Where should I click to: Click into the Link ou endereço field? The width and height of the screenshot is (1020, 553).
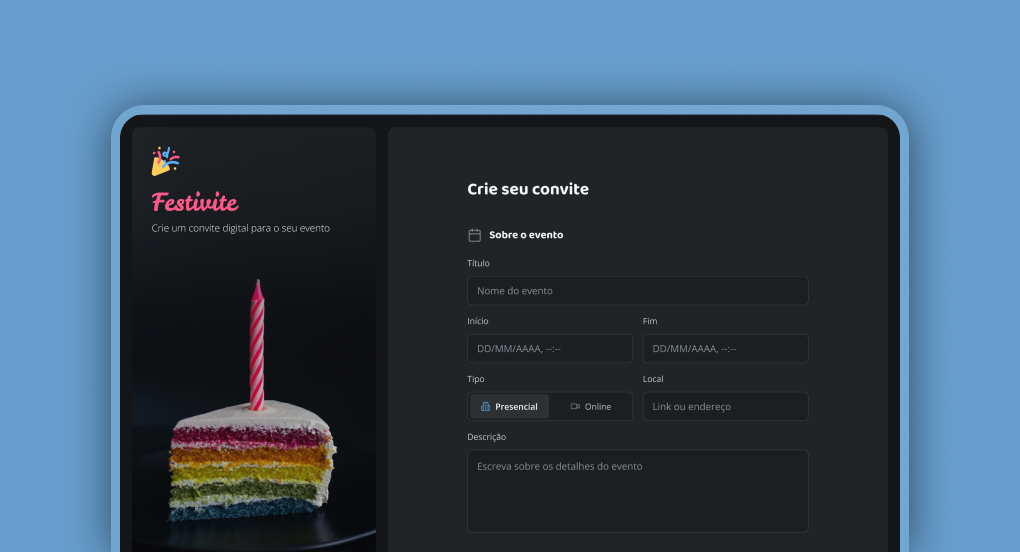[725, 407]
